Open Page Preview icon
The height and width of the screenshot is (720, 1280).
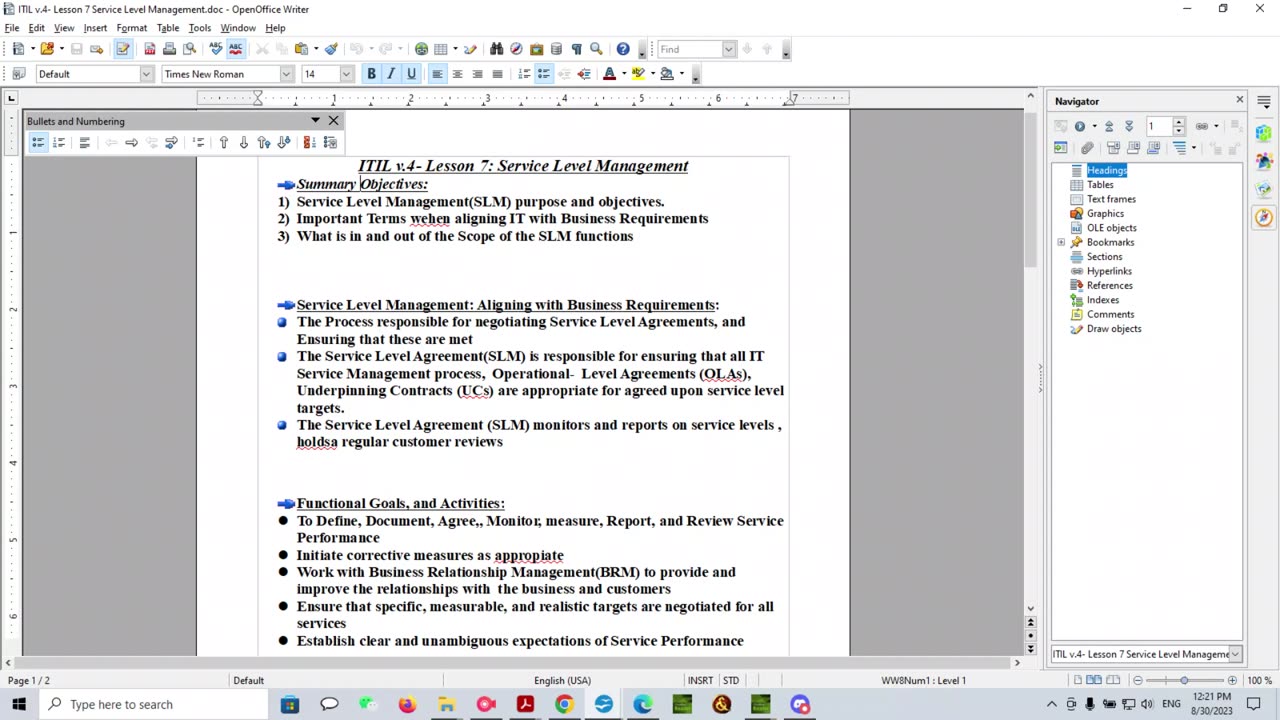(x=189, y=48)
